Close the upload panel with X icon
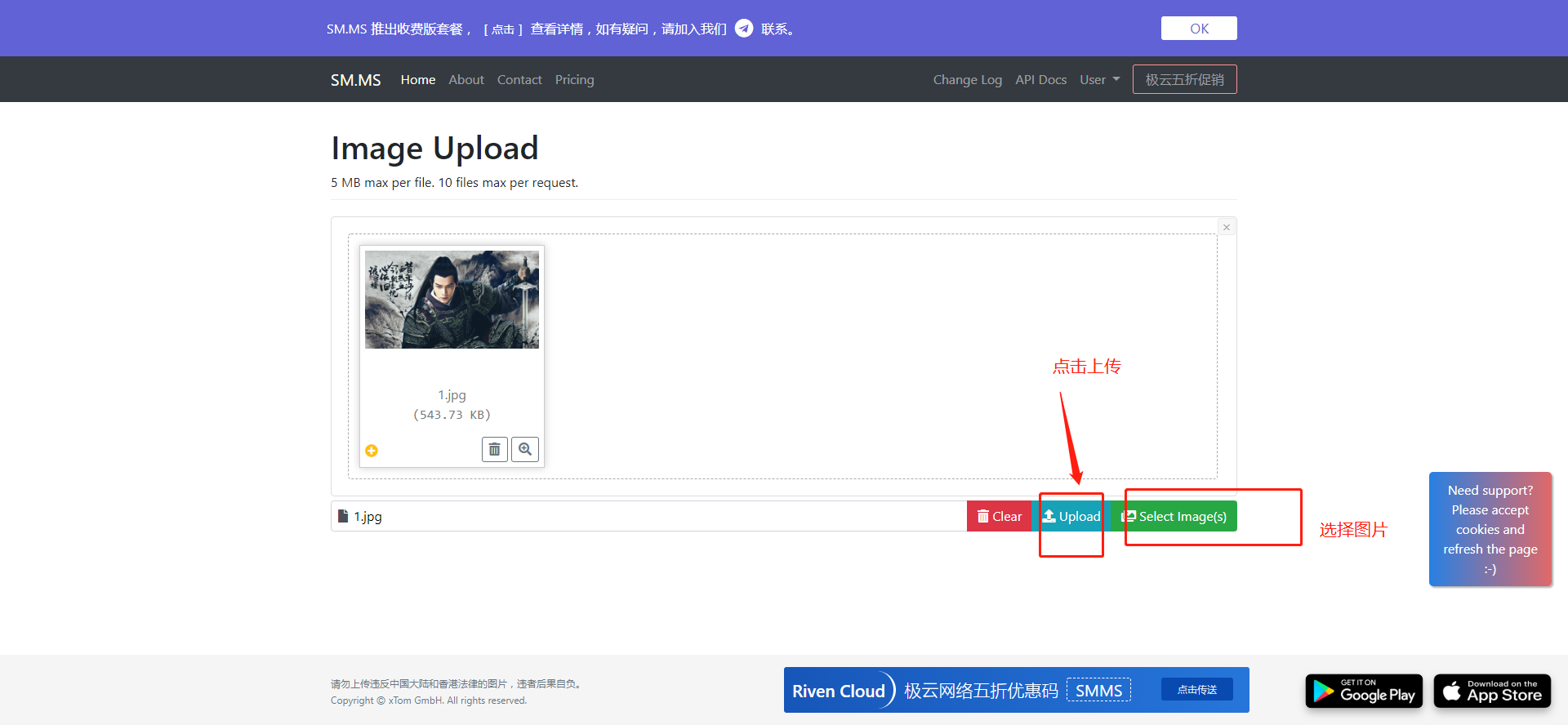The height and width of the screenshot is (725, 1568). tap(1227, 227)
